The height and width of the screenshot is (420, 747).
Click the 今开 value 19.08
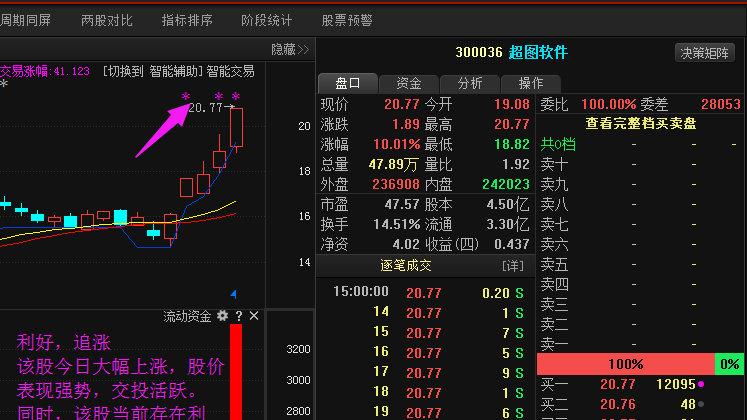tap(512, 104)
